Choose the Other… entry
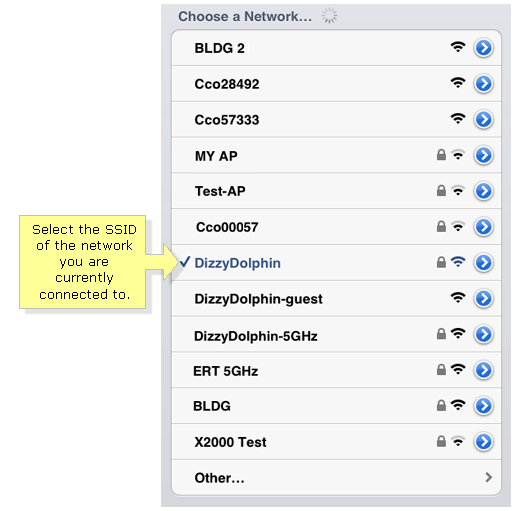This screenshot has width=515, height=511. pyautogui.click(x=336, y=478)
